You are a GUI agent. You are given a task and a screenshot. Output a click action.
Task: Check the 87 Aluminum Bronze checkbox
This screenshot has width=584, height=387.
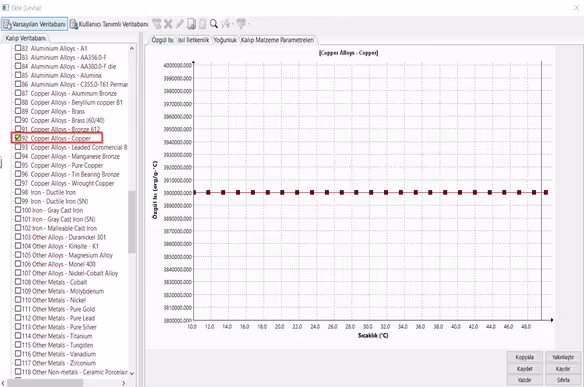pos(18,93)
